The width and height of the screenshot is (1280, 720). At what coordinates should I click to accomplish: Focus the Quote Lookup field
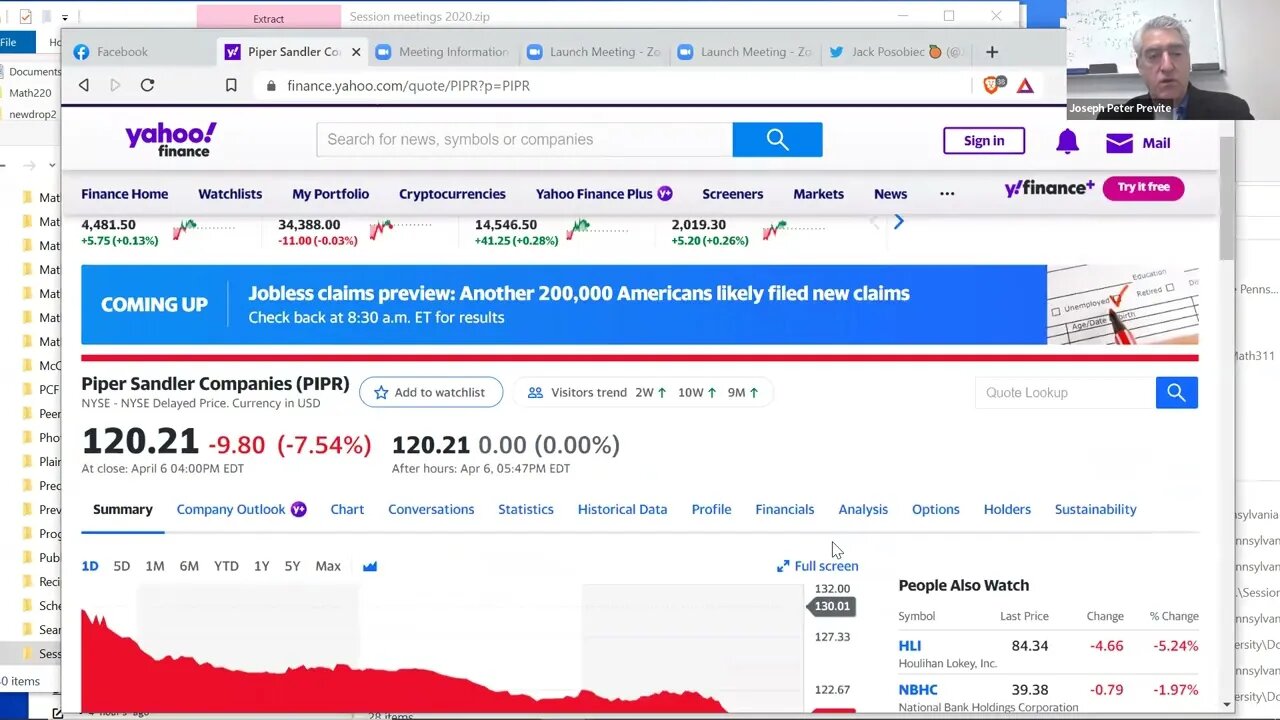pyautogui.click(x=1065, y=393)
